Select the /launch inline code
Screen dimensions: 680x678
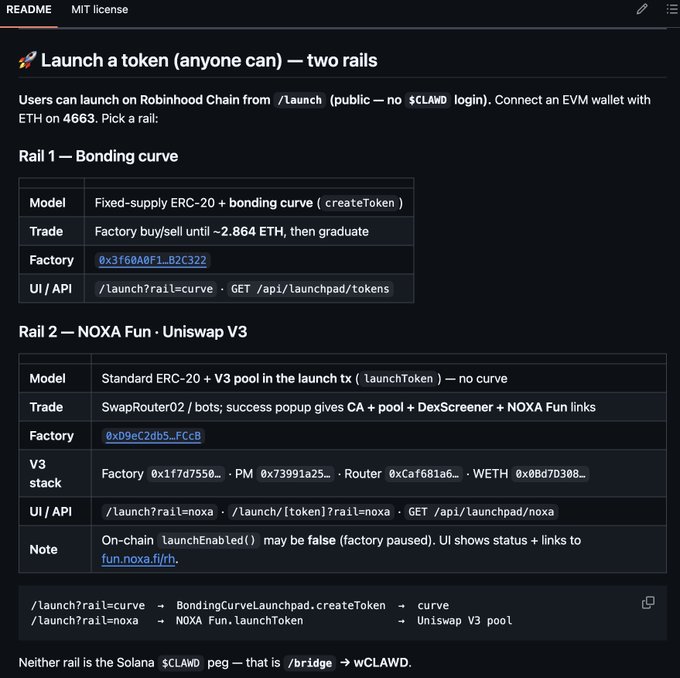[300, 100]
